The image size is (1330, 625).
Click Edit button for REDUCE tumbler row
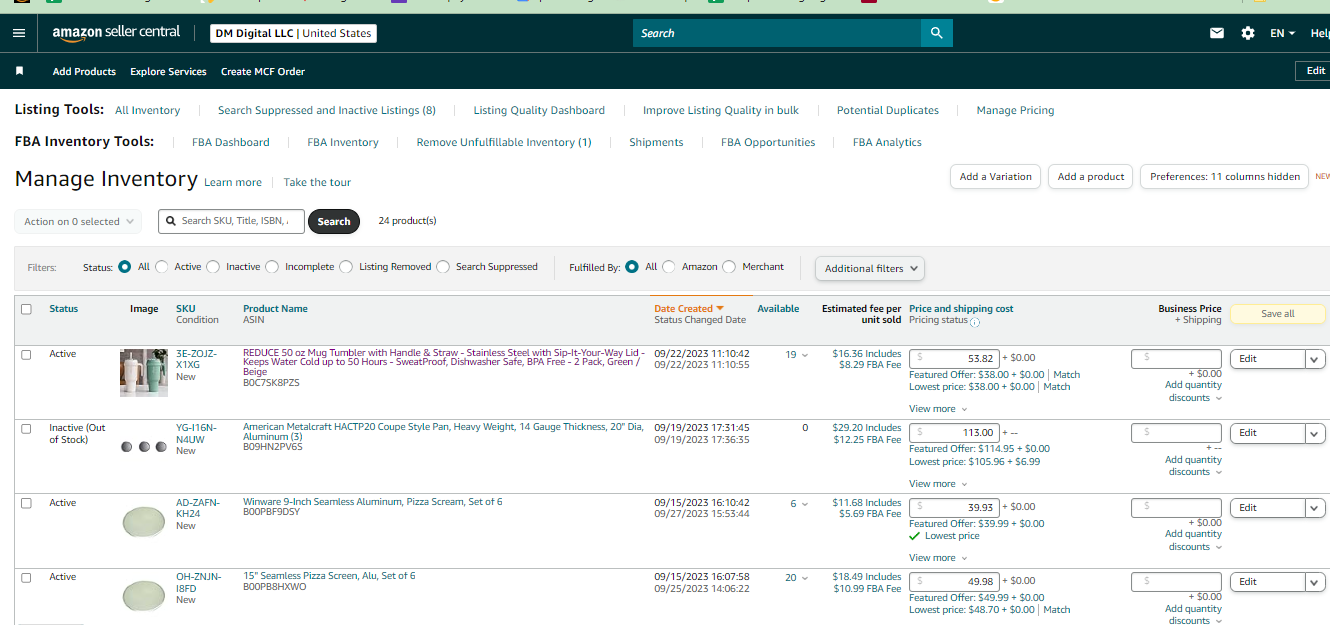[1267, 359]
